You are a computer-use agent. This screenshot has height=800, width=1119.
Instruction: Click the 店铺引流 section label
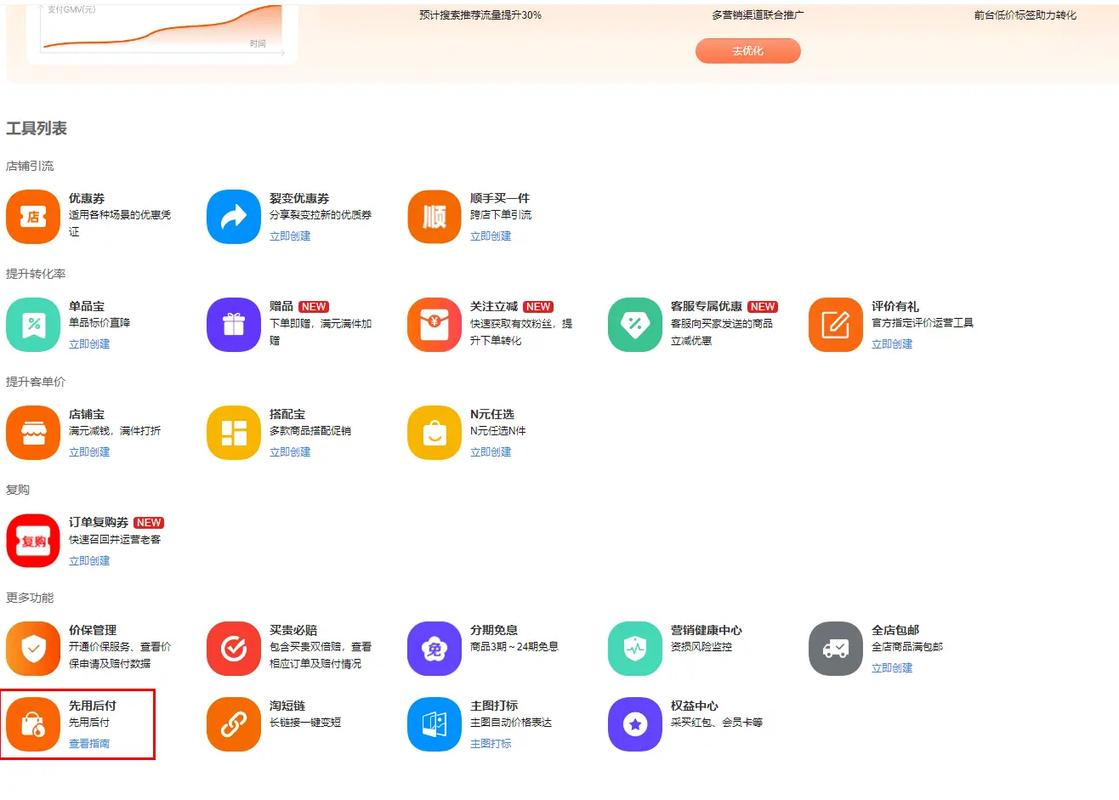tap(30, 166)
